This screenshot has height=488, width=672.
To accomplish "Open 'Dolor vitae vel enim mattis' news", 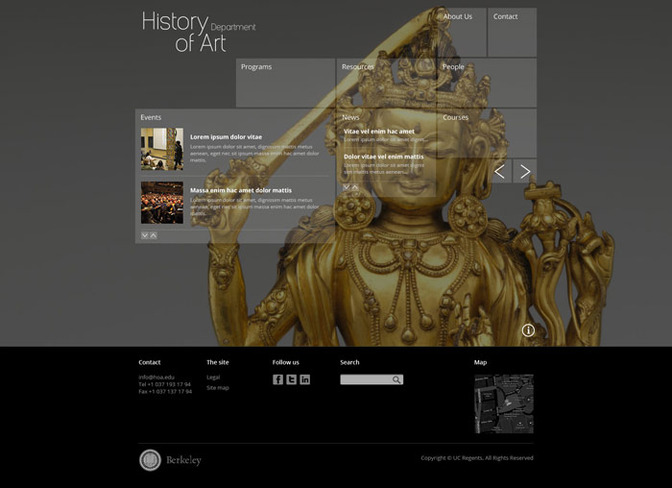I will pyautogui.click(x=384, y=157).
